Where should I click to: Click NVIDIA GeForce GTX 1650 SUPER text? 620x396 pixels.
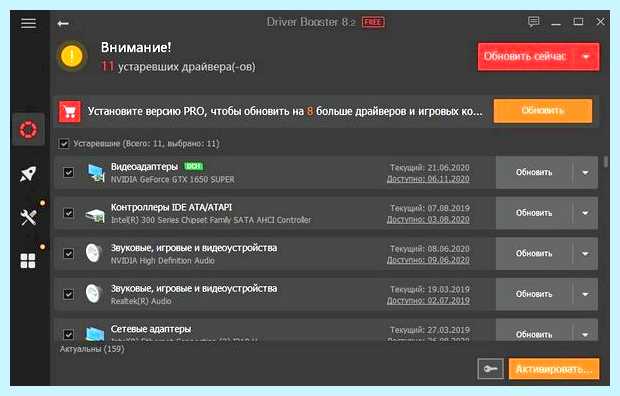tap(172, 180)
